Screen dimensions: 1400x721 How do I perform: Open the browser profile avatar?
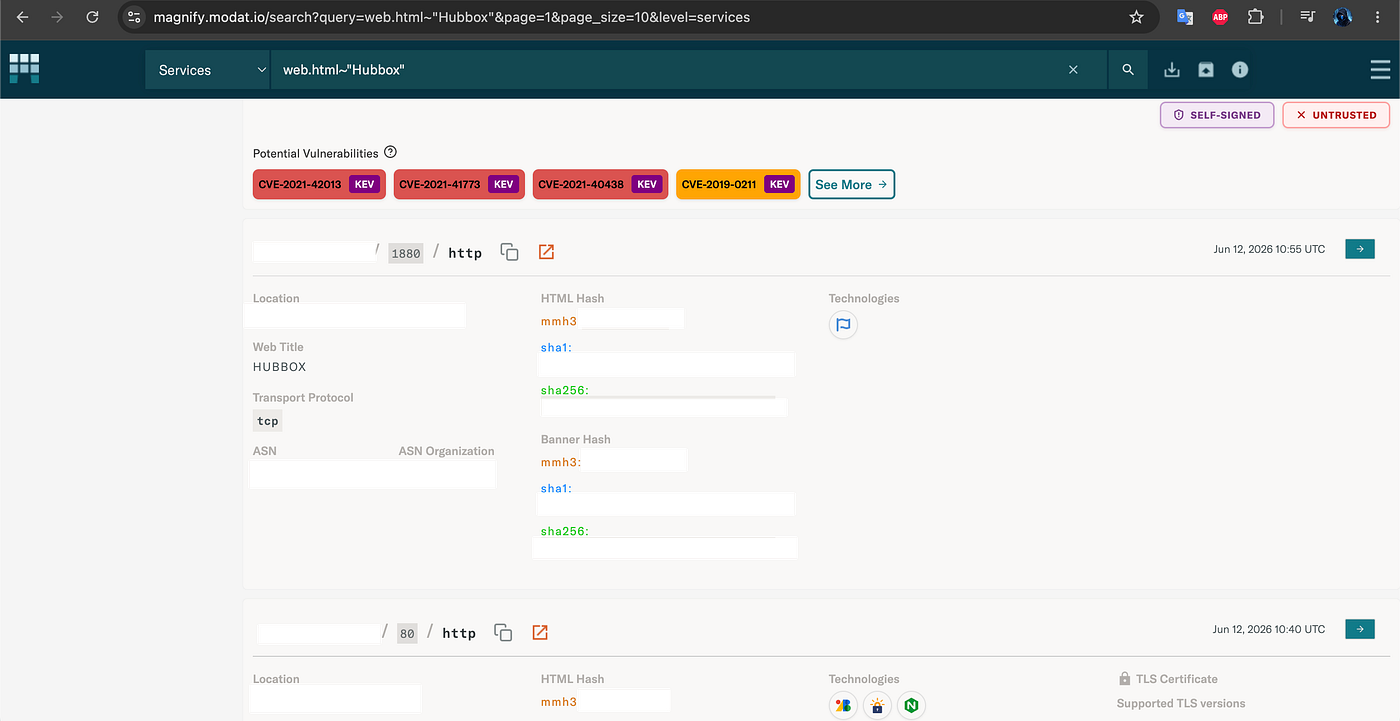(1343, 17)
